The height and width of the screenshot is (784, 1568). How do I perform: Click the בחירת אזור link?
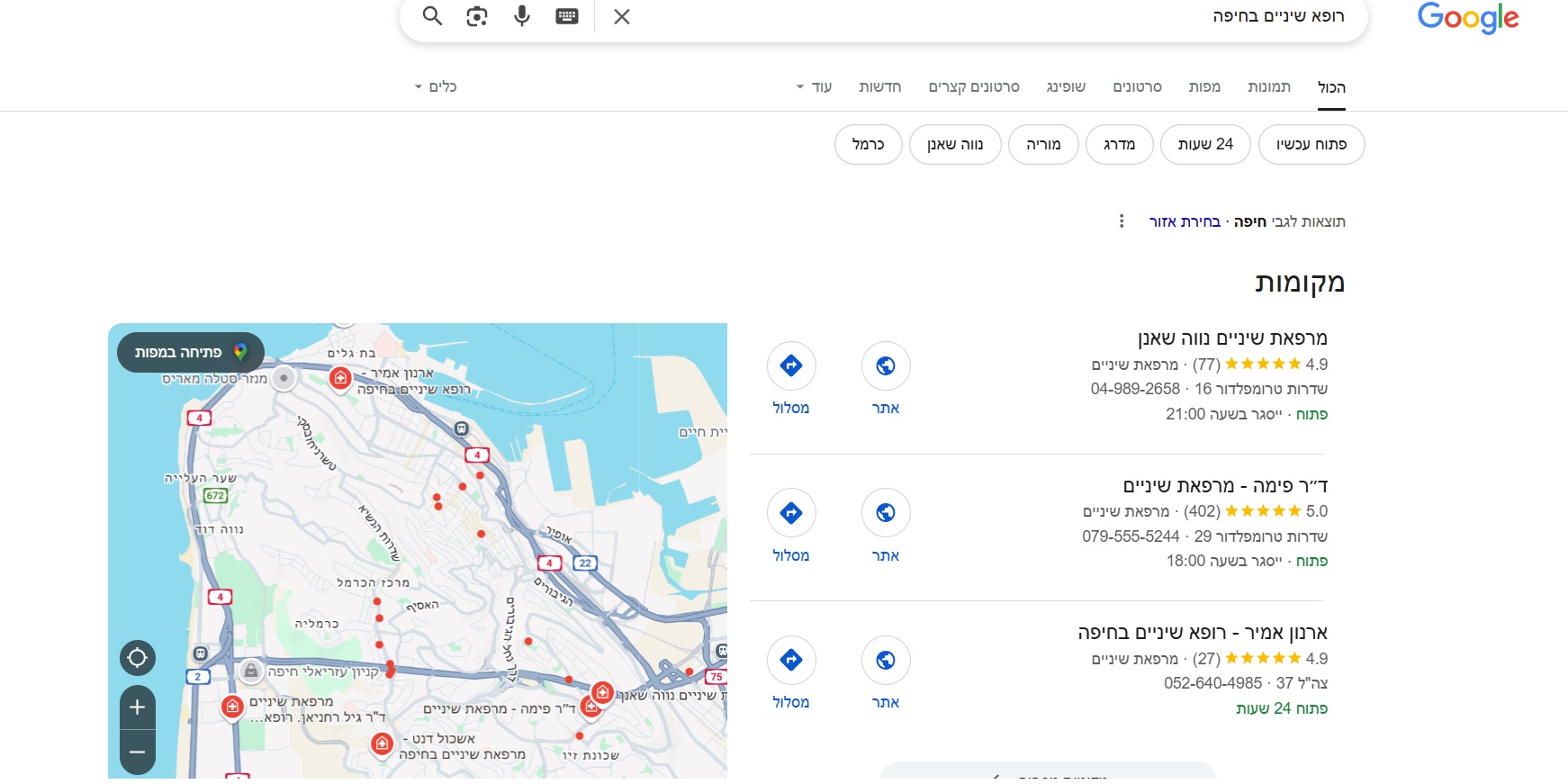(x=1185, y=221)
